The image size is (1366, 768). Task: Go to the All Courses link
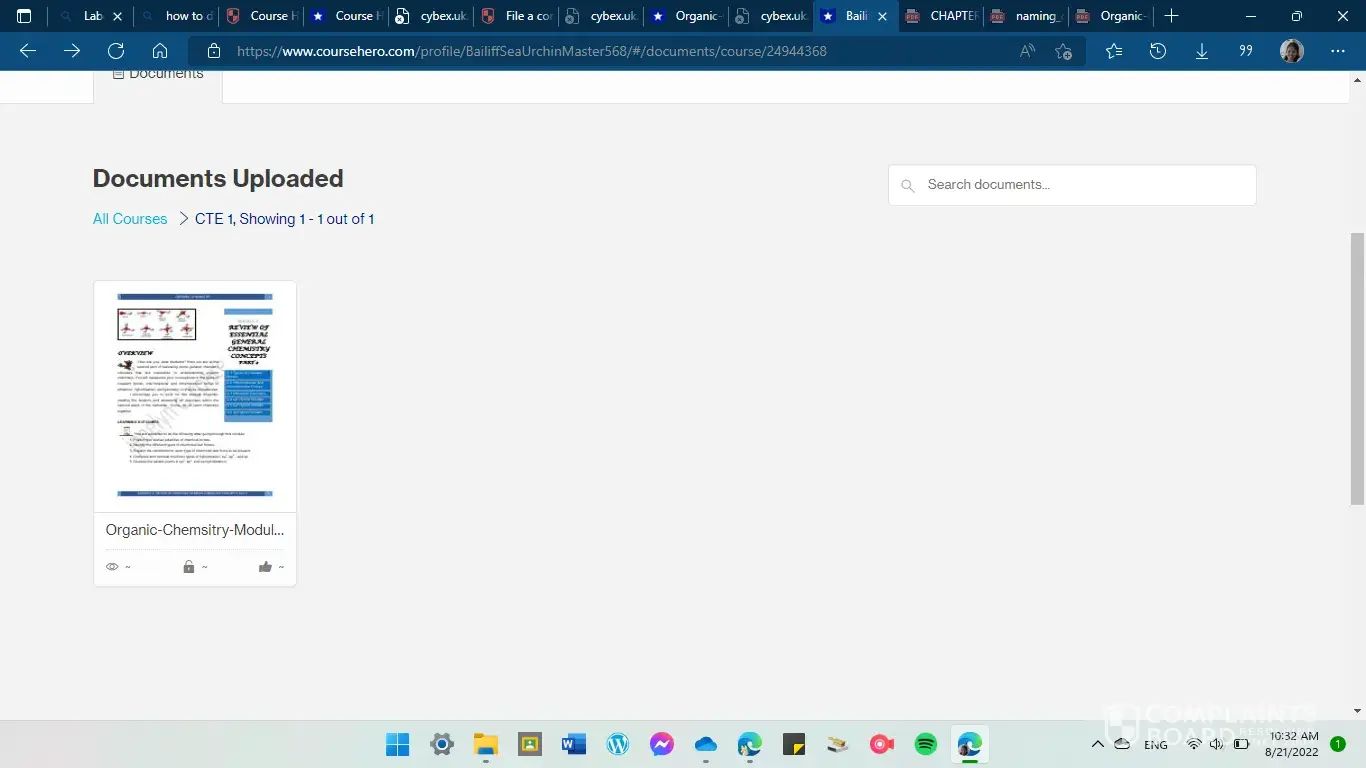[x=130, y=219]
